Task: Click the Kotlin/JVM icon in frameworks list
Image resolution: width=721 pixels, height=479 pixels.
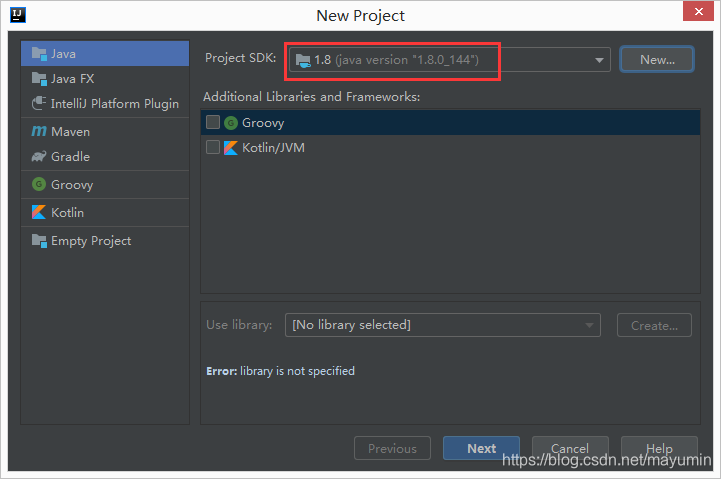Action: pos(231,148)
